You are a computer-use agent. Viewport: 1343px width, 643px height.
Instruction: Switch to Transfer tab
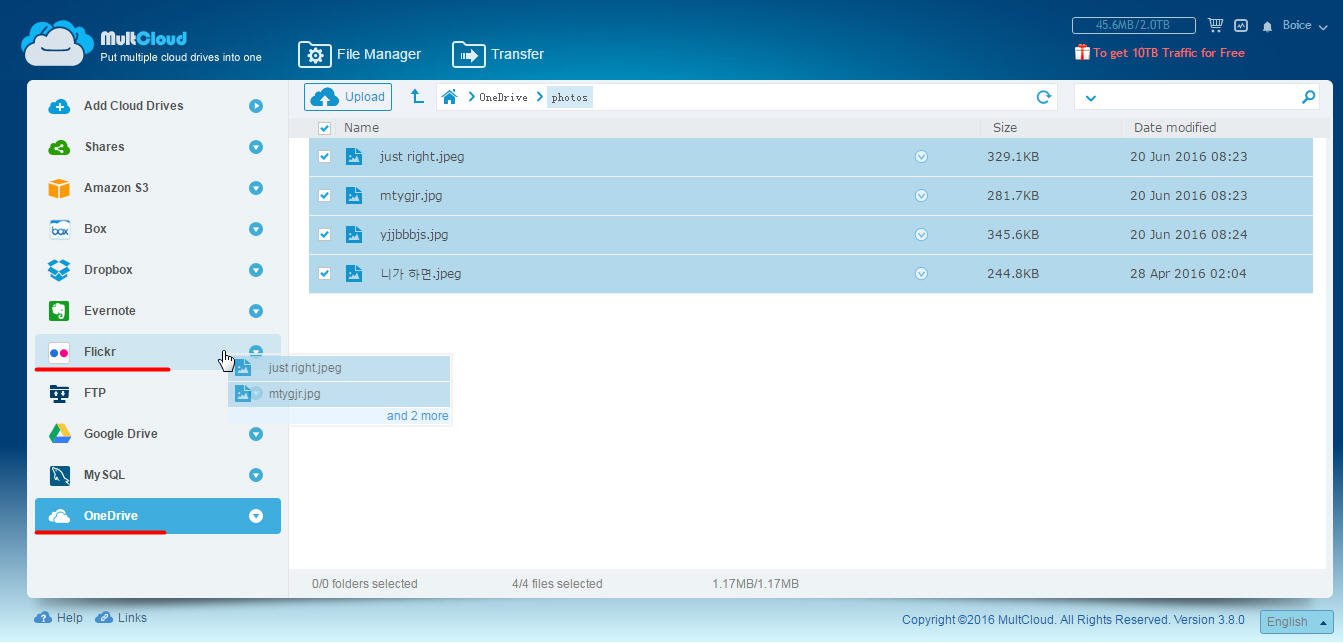click(x=498, y=54)
